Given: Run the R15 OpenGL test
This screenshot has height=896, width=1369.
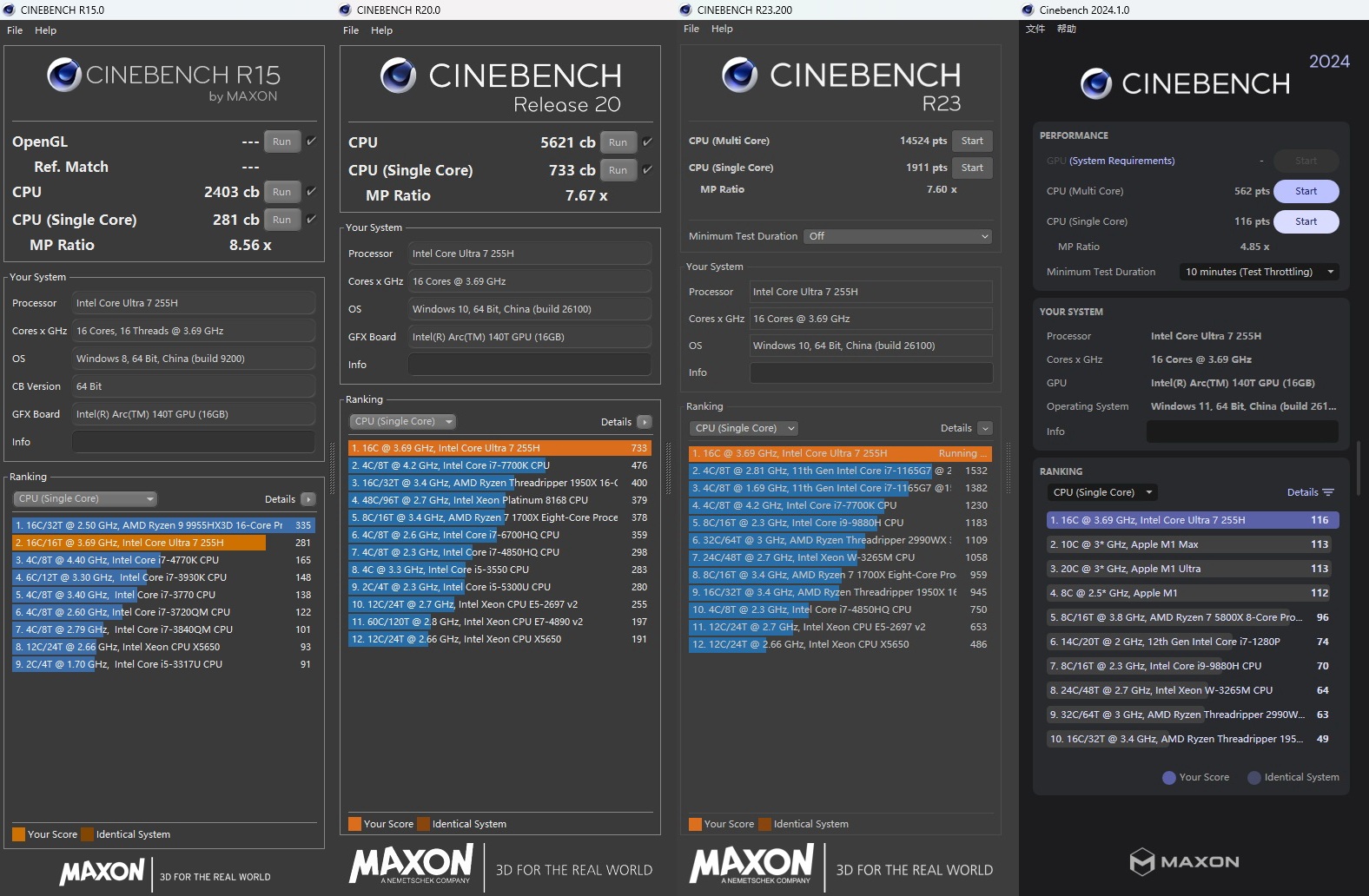Looking at the screenshot, I should pyautogui.click(x=282, y=142).
